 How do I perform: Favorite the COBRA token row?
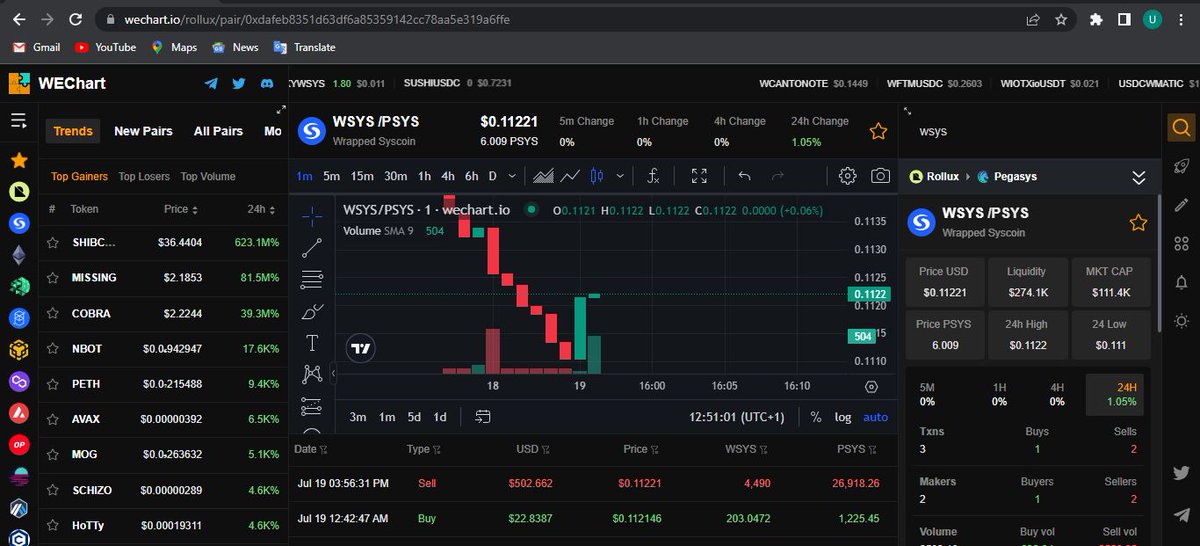coord(53,313)
